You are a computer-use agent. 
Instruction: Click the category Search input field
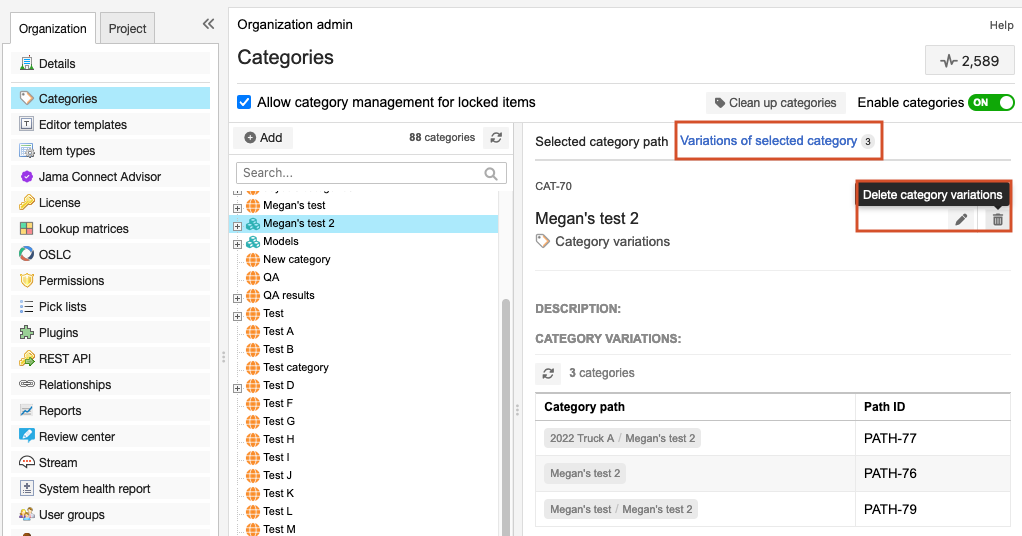(360, 173)
